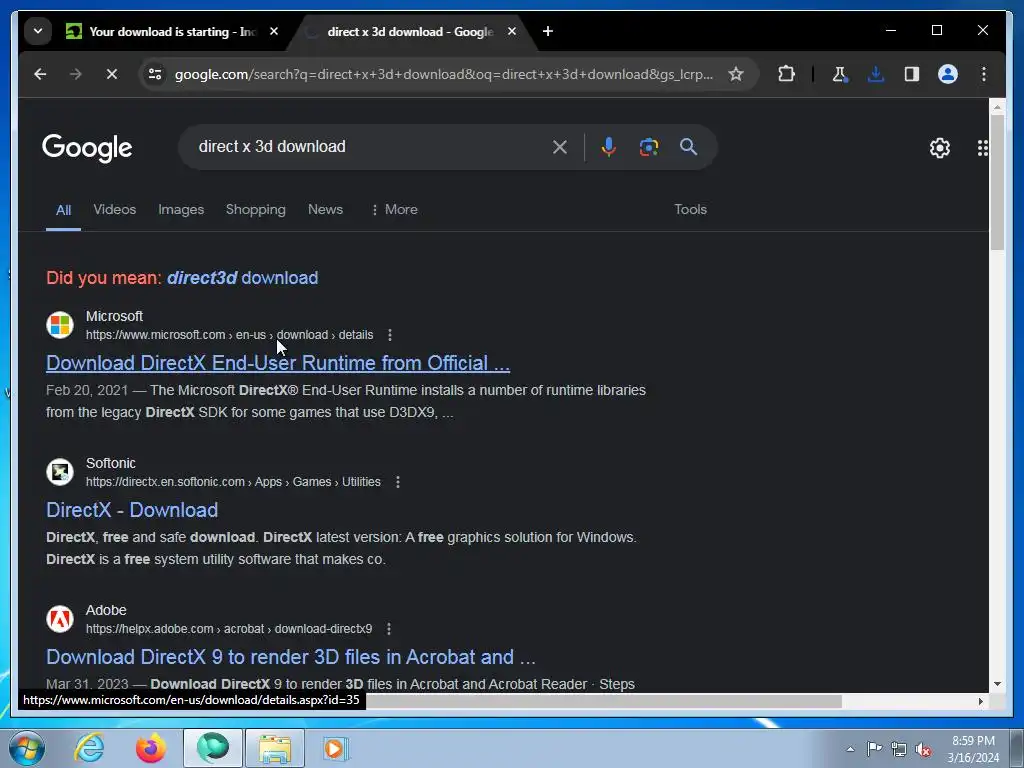Launch Internet Explorer from taskbar
This screenshot has height=768, width=1024.
pyautogui.click(x=89, y=748)
